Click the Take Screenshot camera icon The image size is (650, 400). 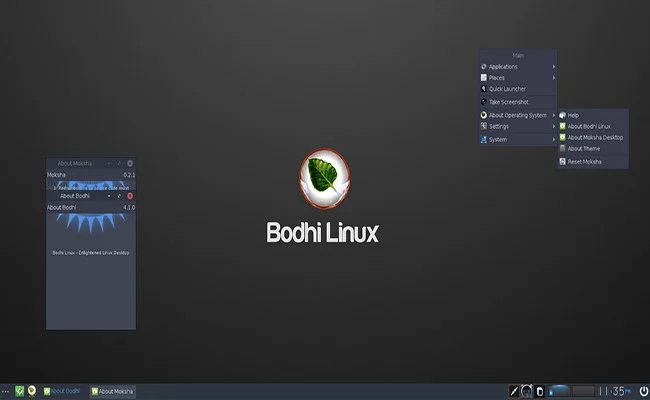pyautogui.click(x=484, y=102)
